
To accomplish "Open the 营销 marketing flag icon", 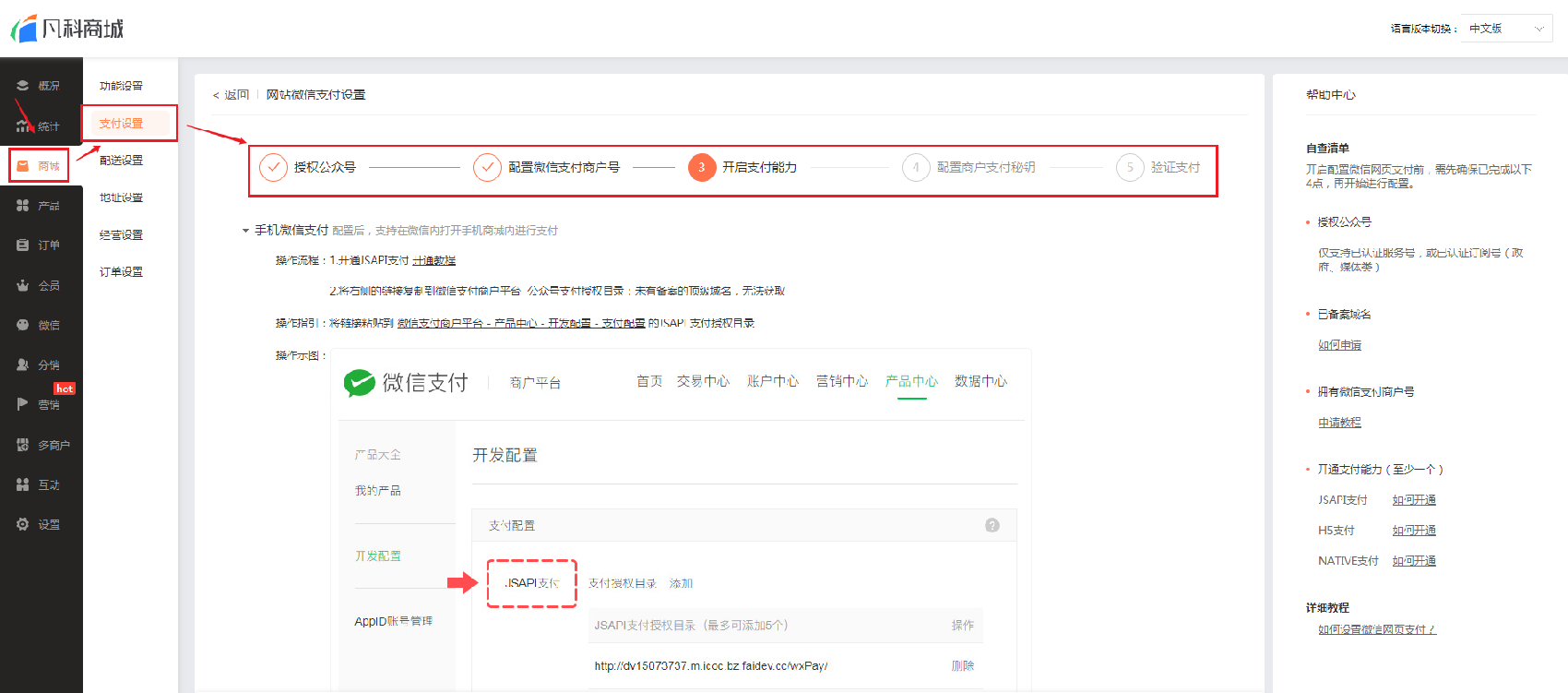I will [x=22, y=404].
